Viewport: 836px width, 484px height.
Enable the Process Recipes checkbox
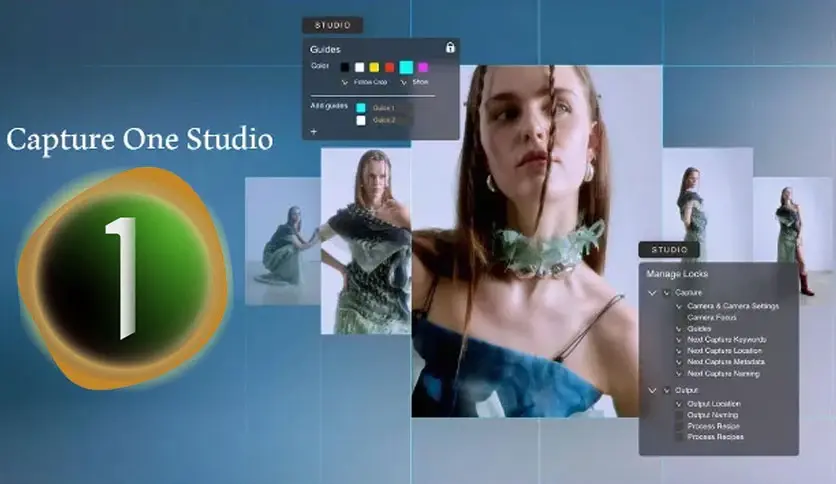coord(679,437)
